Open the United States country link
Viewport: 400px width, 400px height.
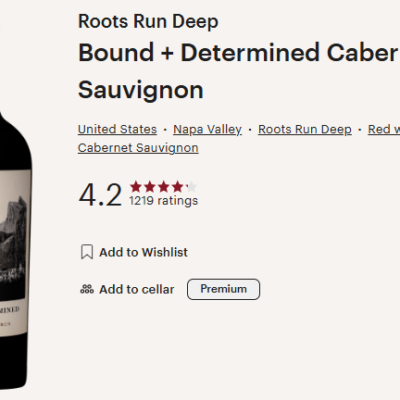[x=117, y=129]
